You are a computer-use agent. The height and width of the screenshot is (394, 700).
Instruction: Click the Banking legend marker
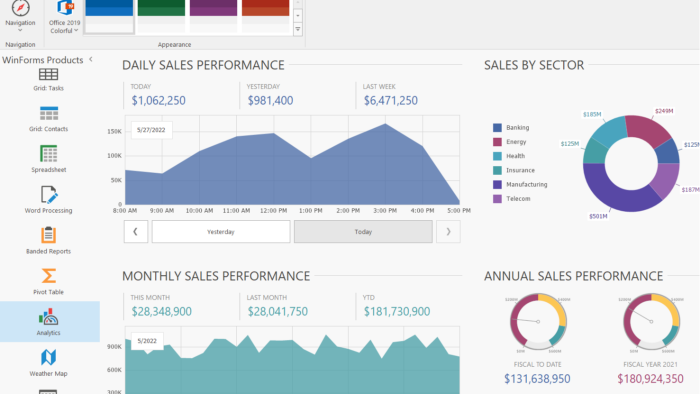[x=497, y=128]
